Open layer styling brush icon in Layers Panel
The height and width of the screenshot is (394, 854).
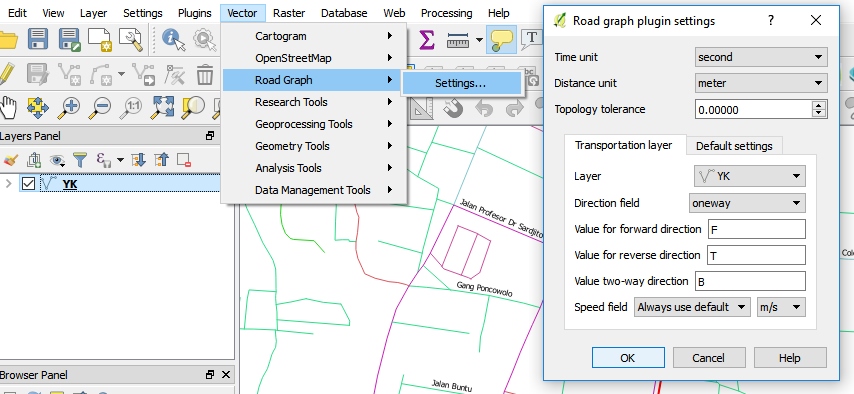click(10, 160)
